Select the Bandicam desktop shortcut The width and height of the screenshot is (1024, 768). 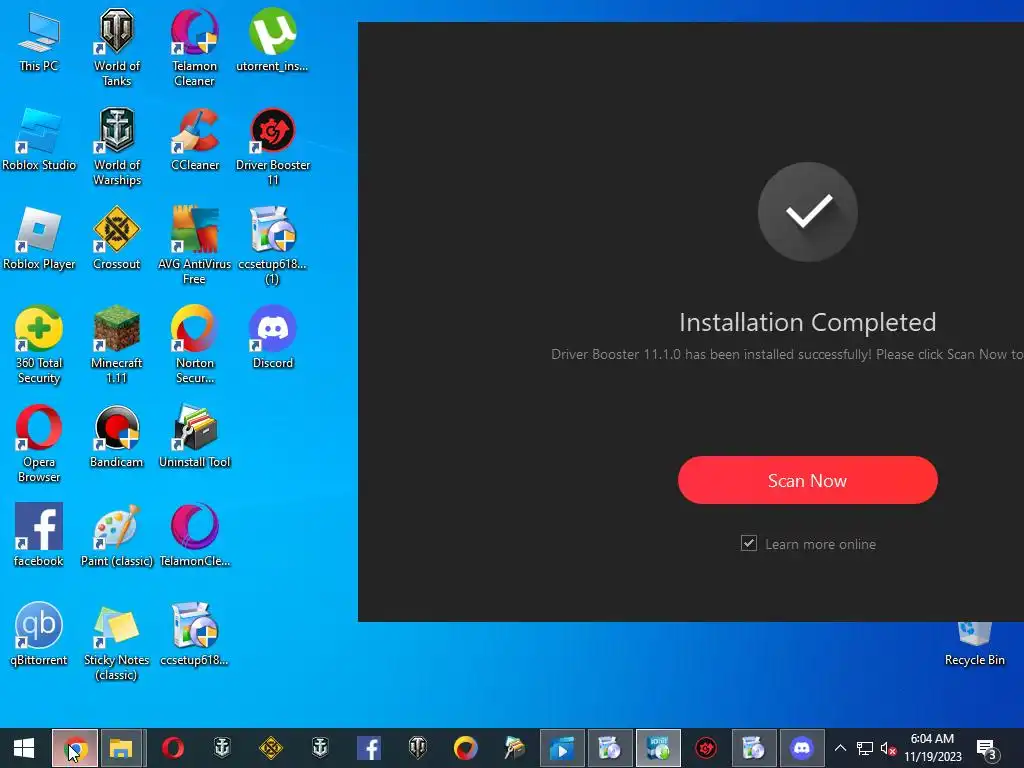(x=116, y=437)
